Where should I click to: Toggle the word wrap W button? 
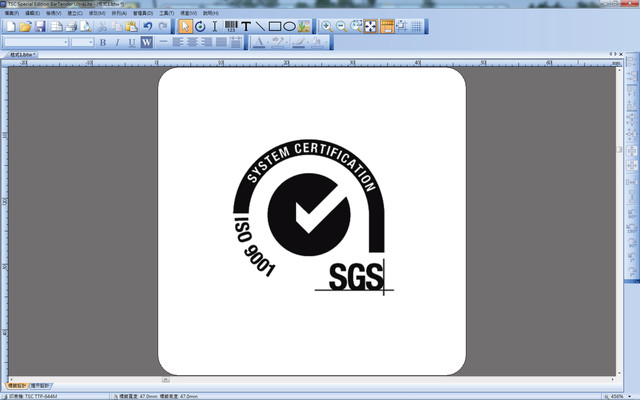pos(147,42)
